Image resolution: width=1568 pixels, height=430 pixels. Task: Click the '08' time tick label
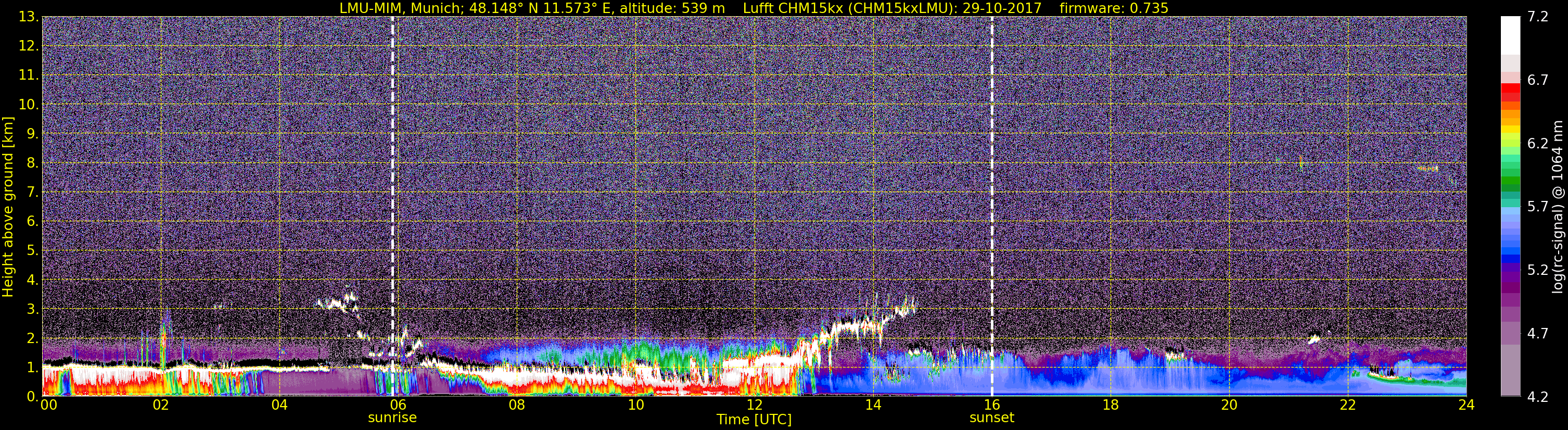(517, 405)
